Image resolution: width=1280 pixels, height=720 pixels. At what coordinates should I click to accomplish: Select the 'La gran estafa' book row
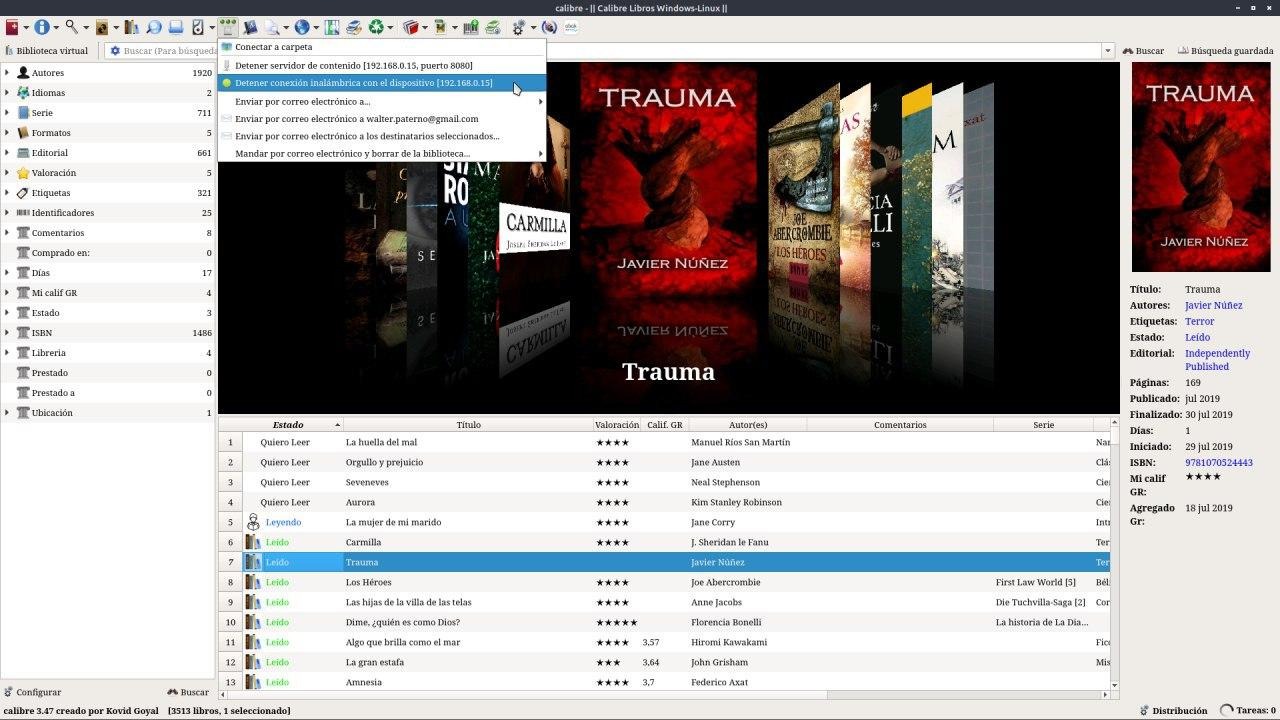click(x=665, y=662)
